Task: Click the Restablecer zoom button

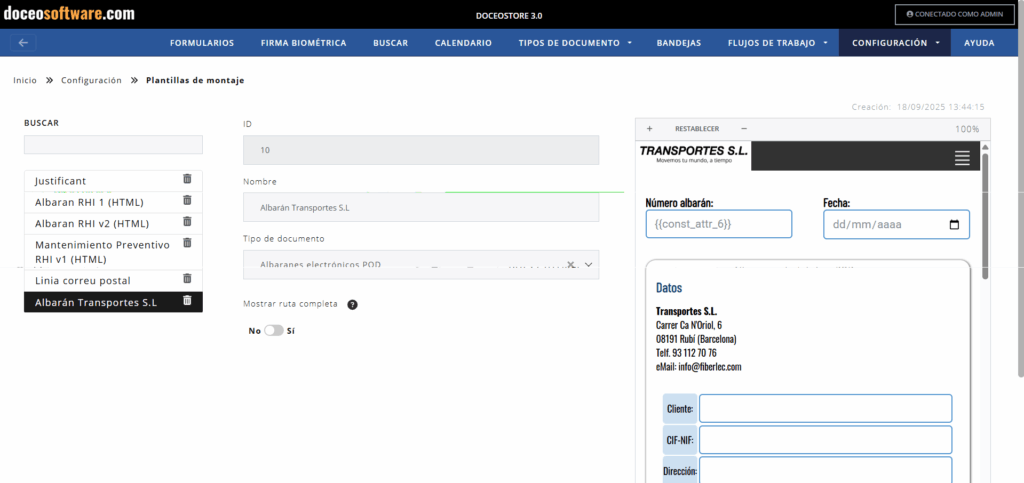Action: tap(697, 129)
